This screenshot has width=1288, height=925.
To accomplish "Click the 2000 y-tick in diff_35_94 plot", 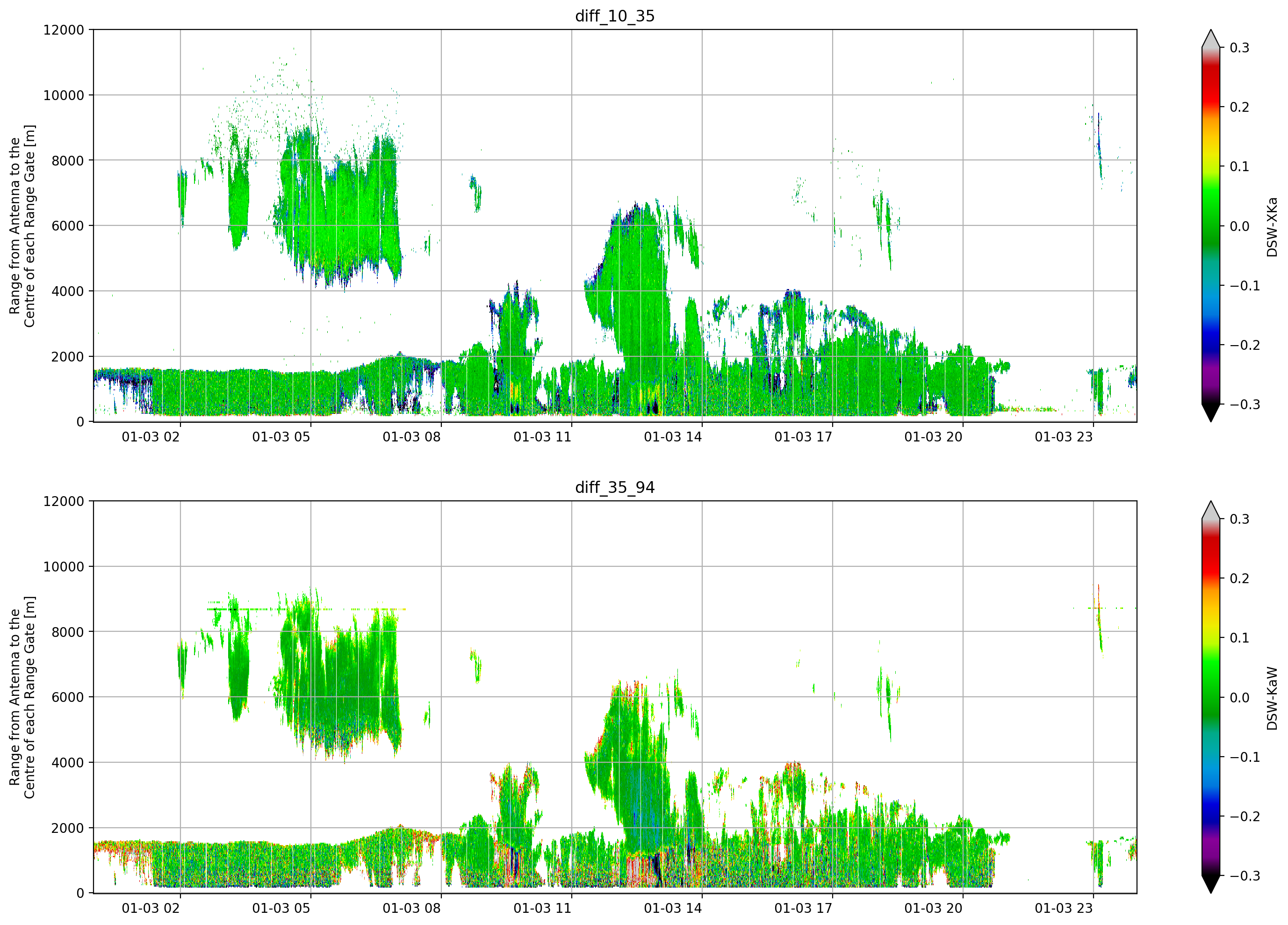I will tap(67, 828).
